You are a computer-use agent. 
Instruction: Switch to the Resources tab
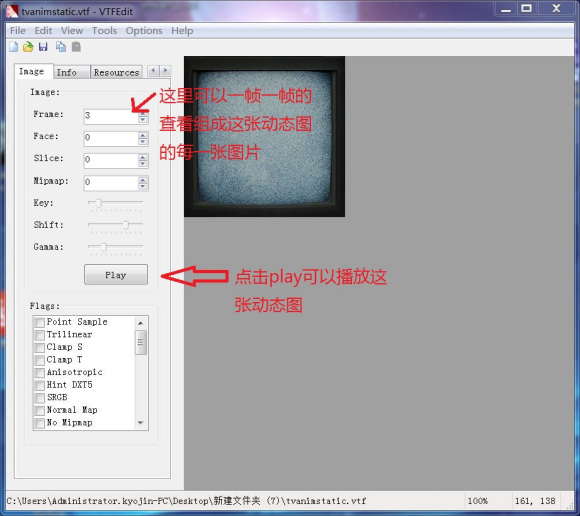coord(116,72)
